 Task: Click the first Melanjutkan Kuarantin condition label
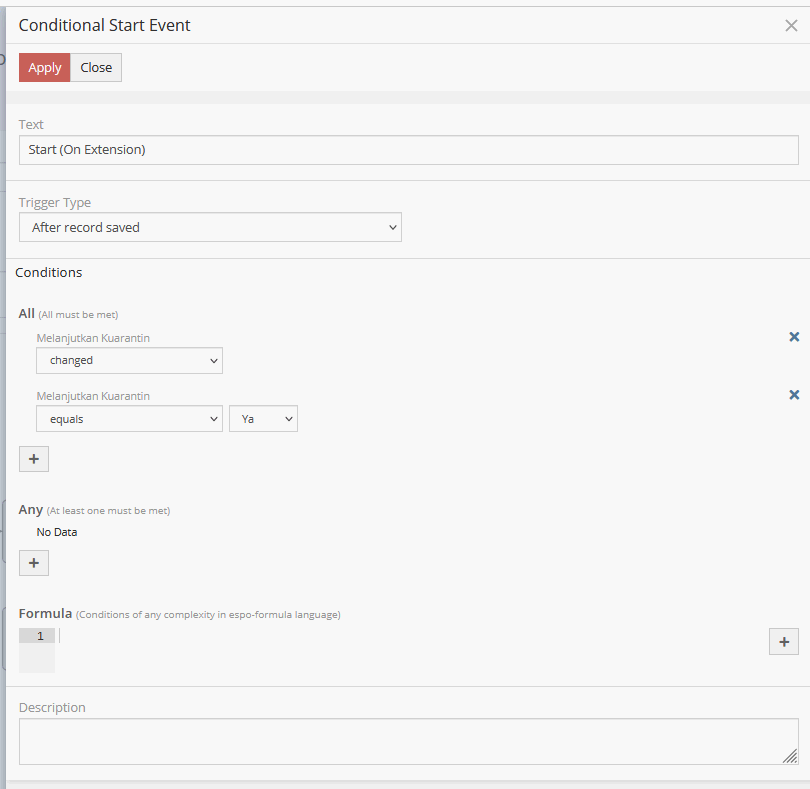point(93,338)
